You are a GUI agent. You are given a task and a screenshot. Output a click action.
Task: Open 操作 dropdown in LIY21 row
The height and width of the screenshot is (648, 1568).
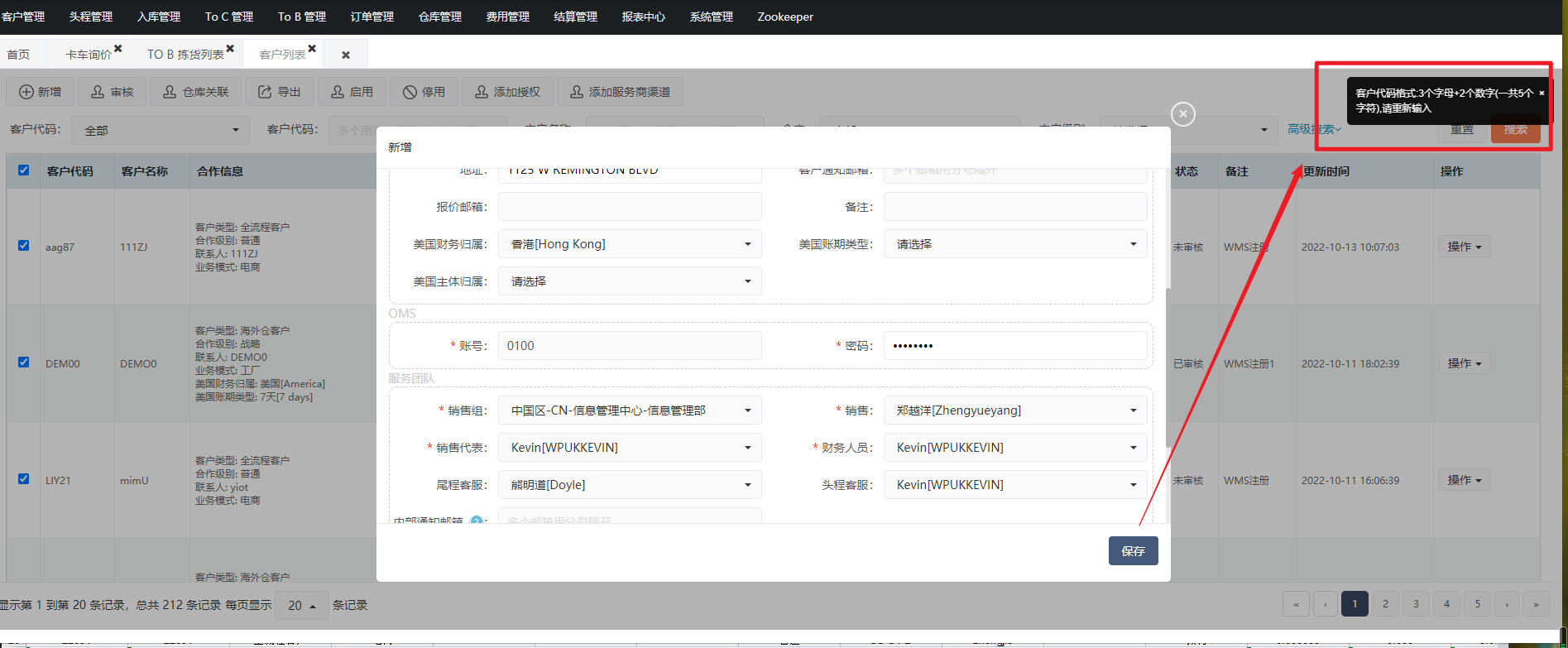tap(1465, 480)
